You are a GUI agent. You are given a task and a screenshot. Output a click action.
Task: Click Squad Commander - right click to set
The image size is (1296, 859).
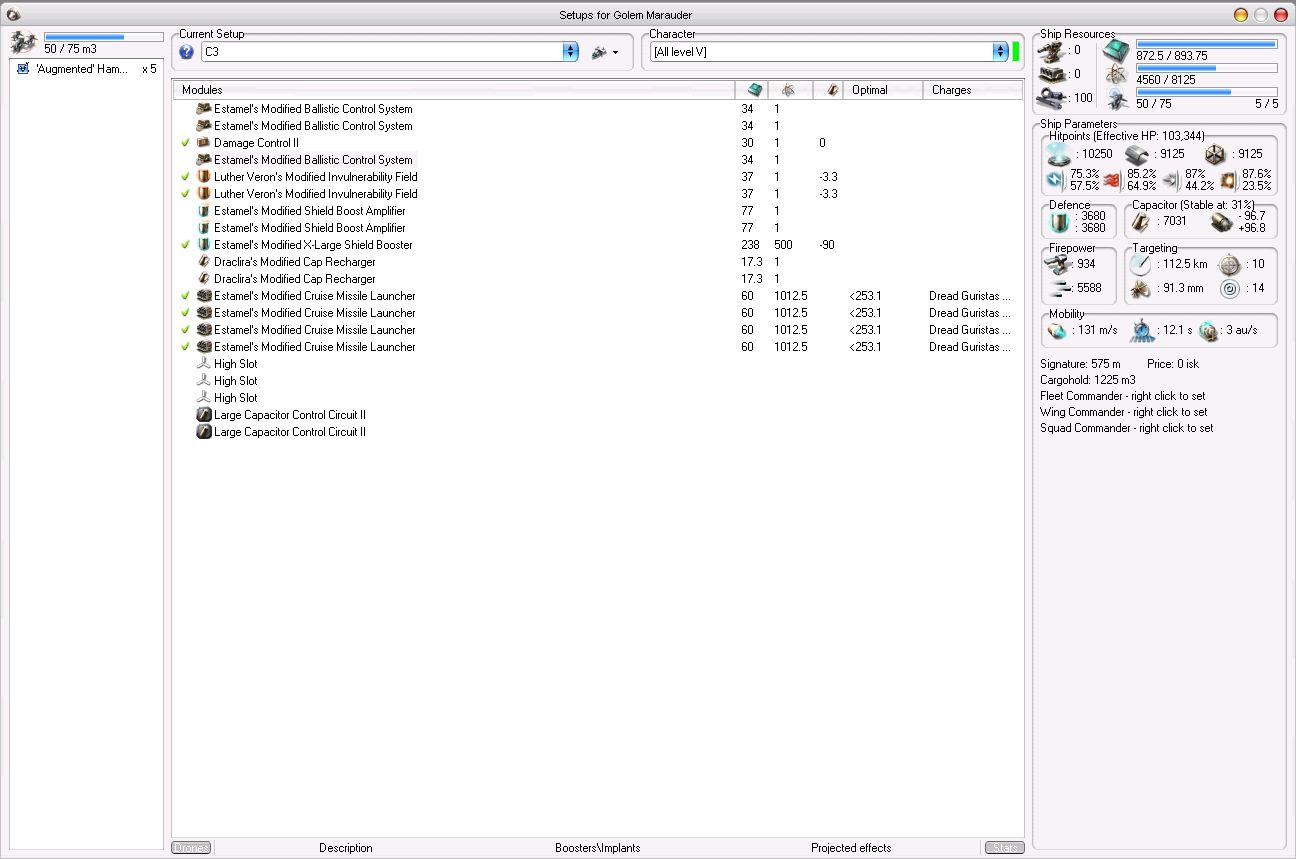[x=1127, y=428]
